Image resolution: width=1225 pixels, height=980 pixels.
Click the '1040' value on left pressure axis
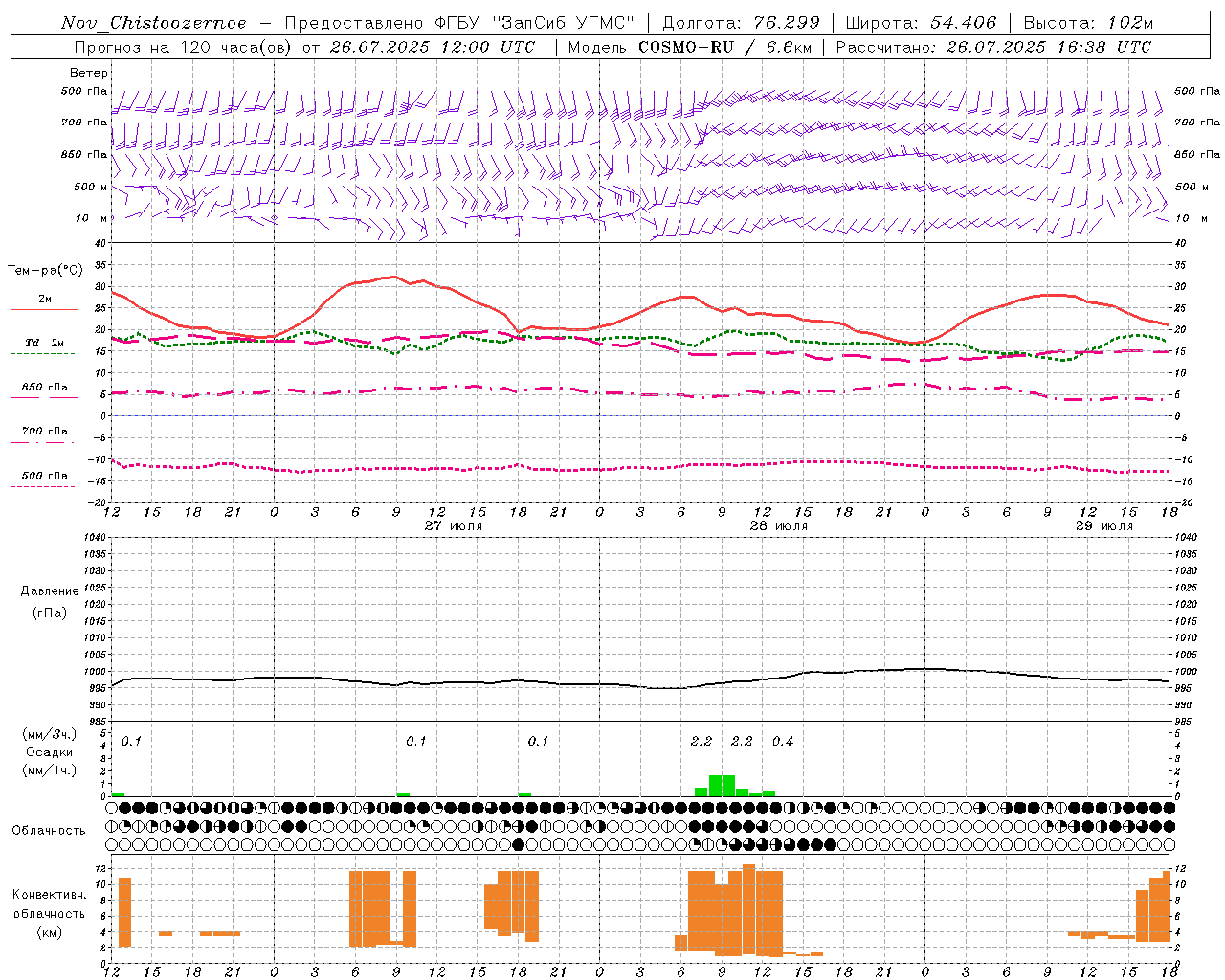pyautogui.click(x=95, y=538)
